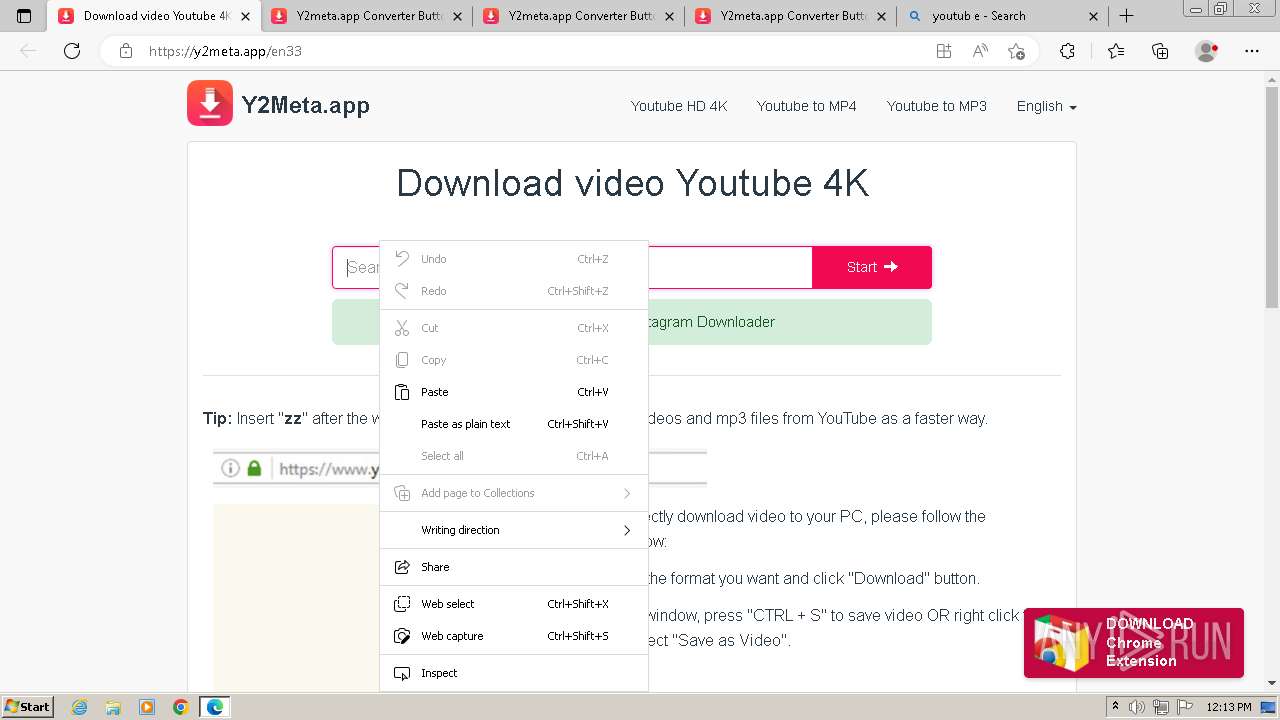Viewport: 1280px width, 720px height.
Task: Click the back navigation arrow
Action: 28,51
